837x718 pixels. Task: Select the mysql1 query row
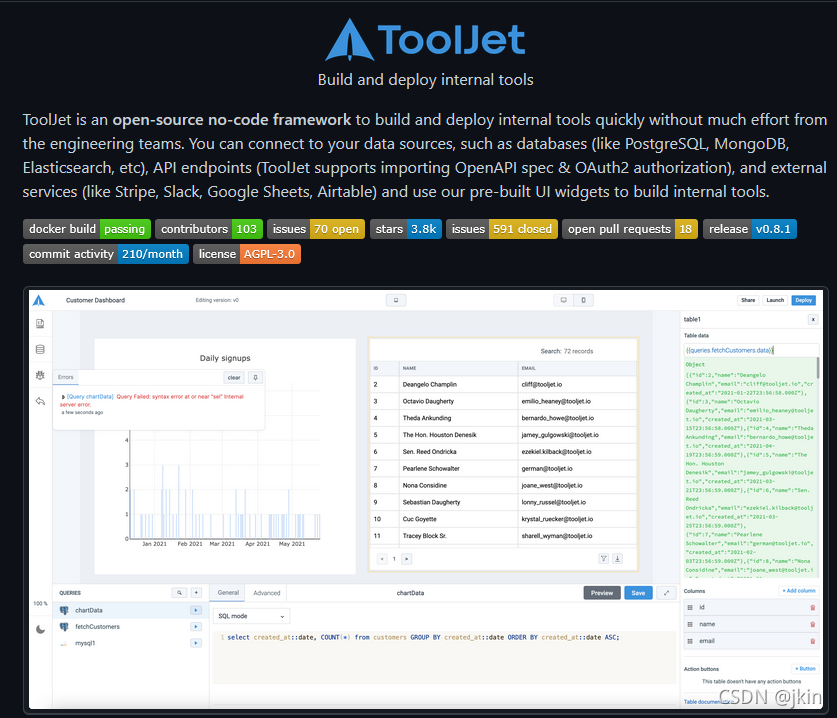tap(130, 643)
